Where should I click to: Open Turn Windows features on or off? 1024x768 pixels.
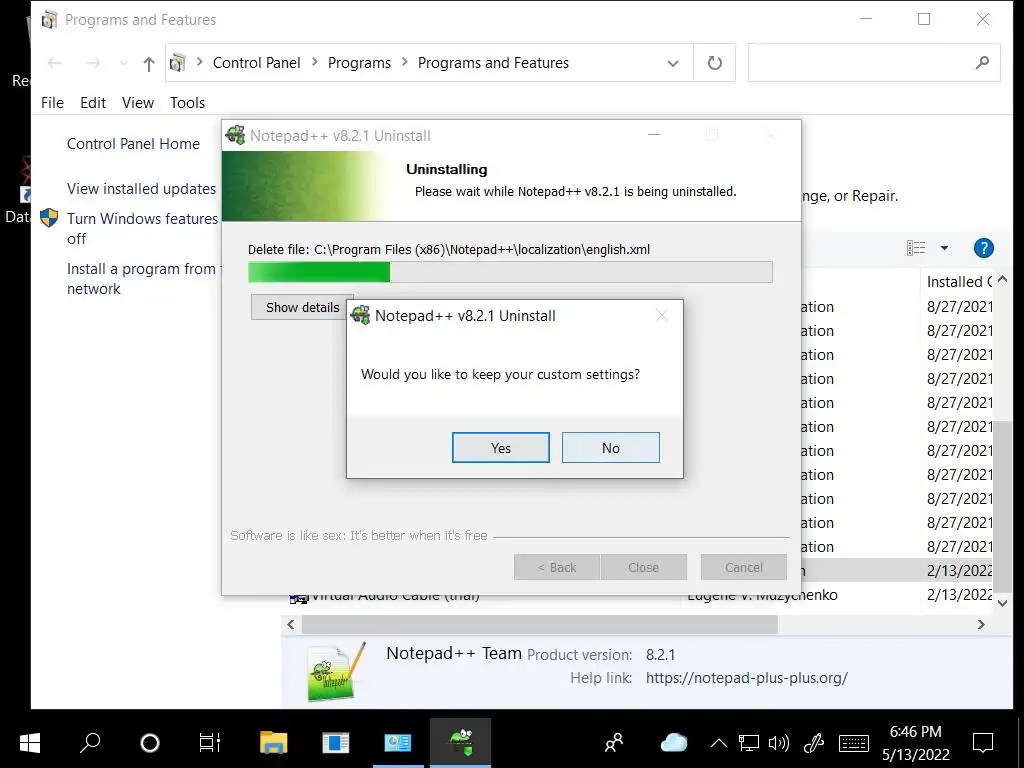pos(142,229)
